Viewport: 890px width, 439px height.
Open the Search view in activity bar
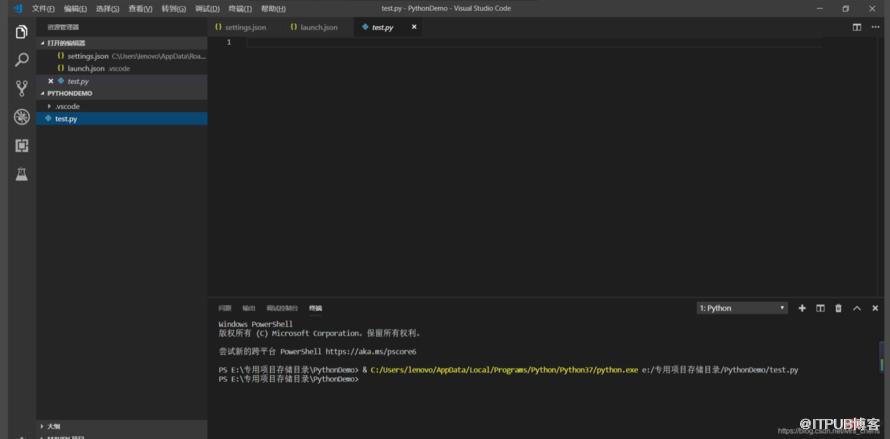click(x=22, y=60)
